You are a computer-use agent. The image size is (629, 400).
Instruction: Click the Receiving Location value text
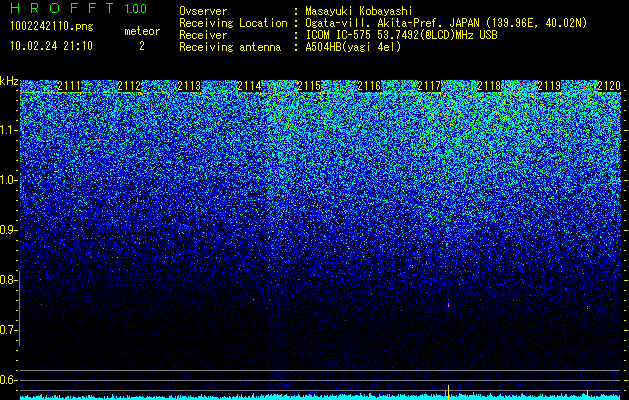[x=446, y=23]
